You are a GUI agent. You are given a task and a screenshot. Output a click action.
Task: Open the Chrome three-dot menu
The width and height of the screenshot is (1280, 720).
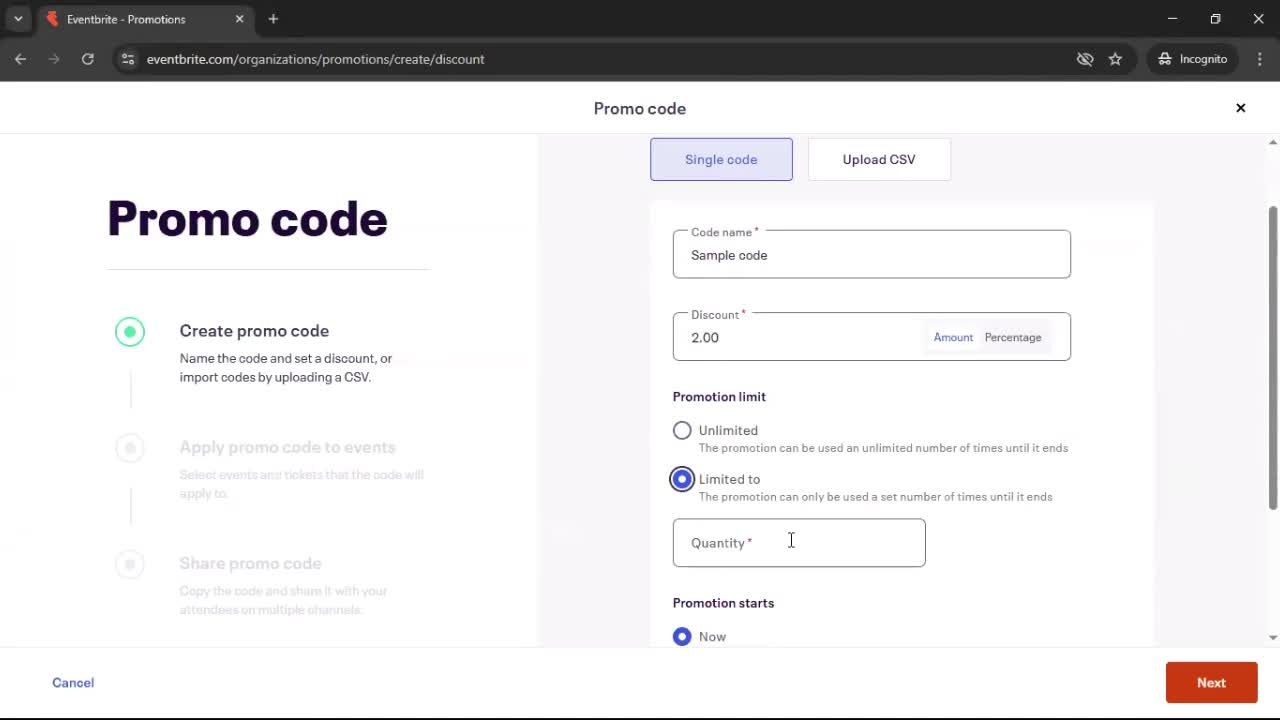coord(1260,59)
